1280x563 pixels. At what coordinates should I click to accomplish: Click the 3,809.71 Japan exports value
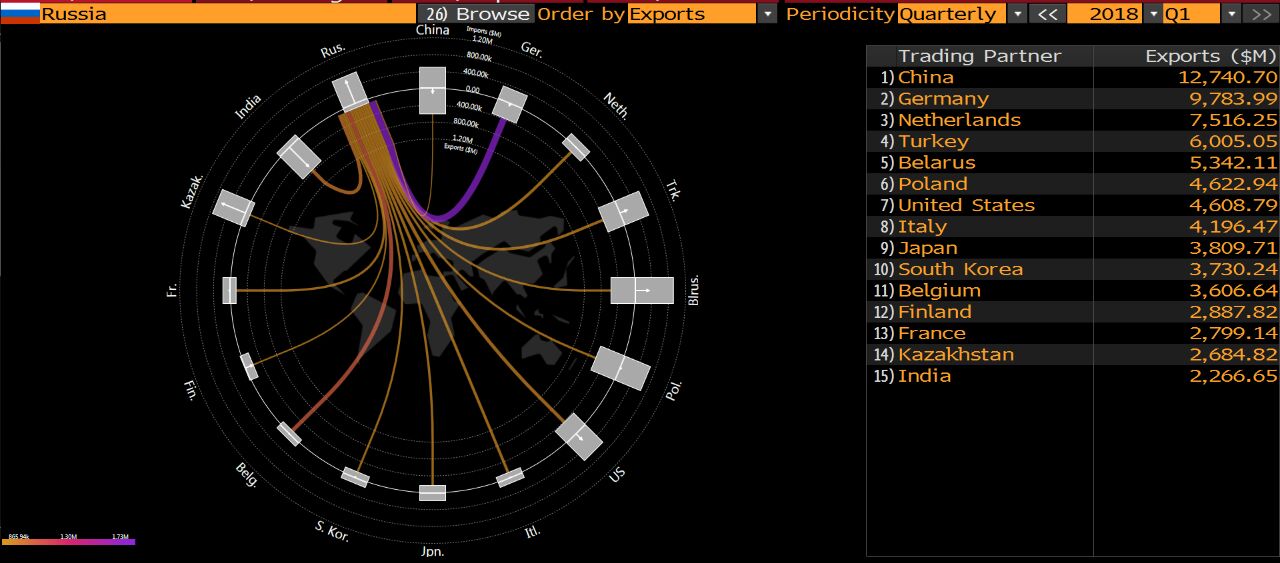(x=1233, y=248)
